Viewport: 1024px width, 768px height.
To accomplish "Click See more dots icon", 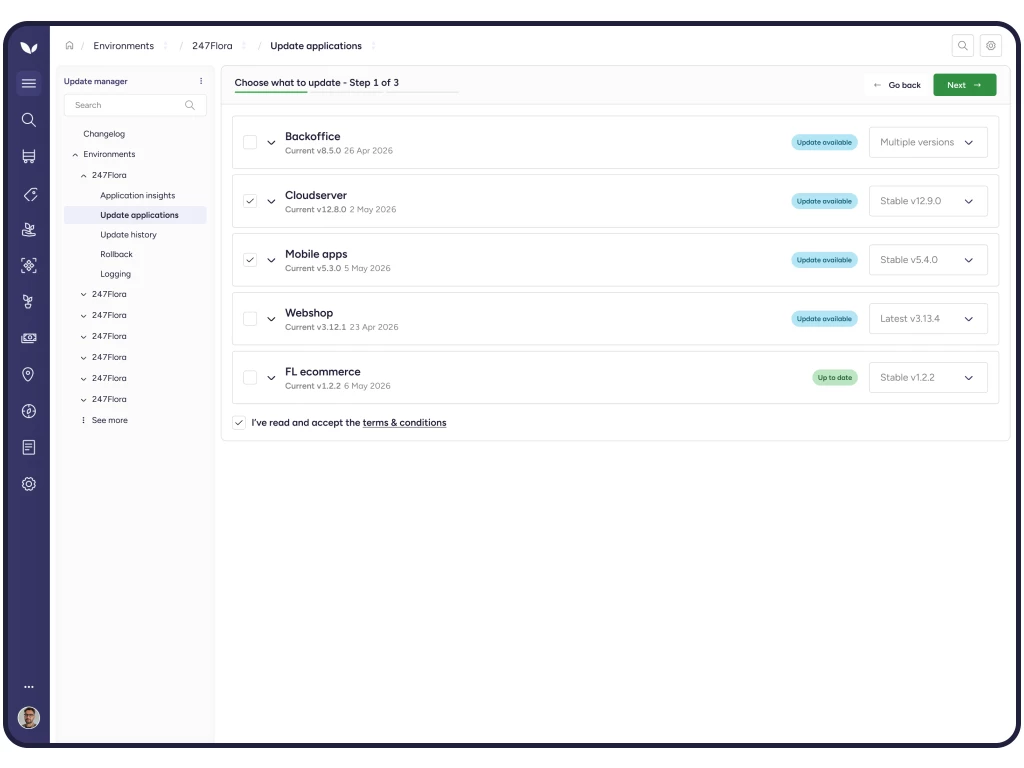I will pyautogui.click(x=83, y=420).
